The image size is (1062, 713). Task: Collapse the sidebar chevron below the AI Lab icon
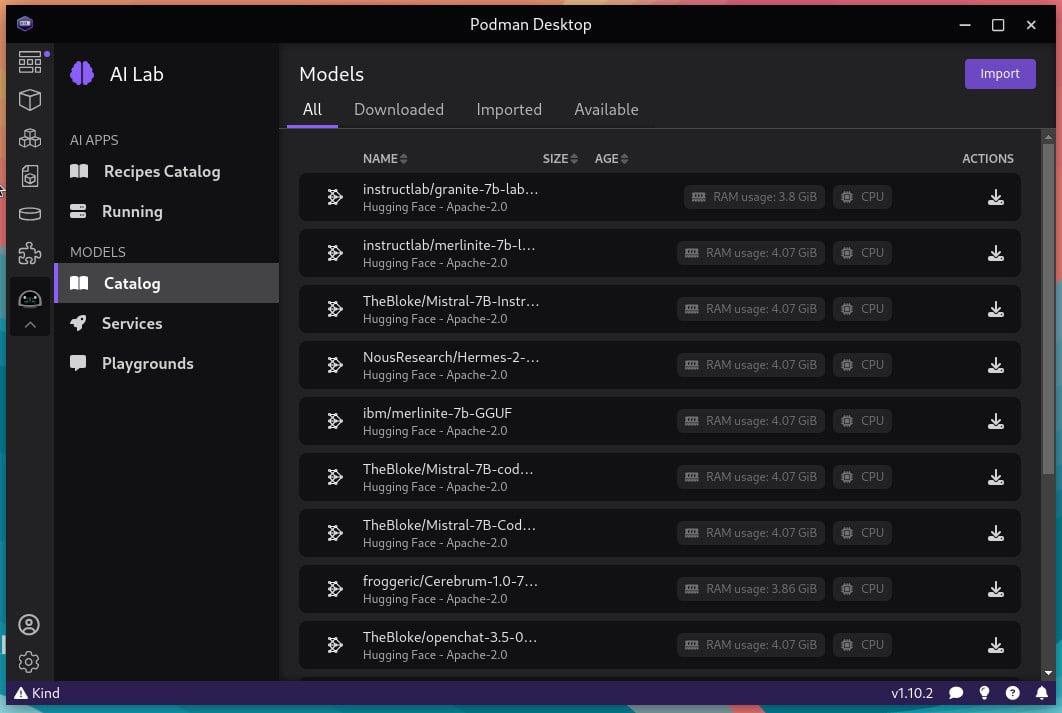[x=30, y=325]
